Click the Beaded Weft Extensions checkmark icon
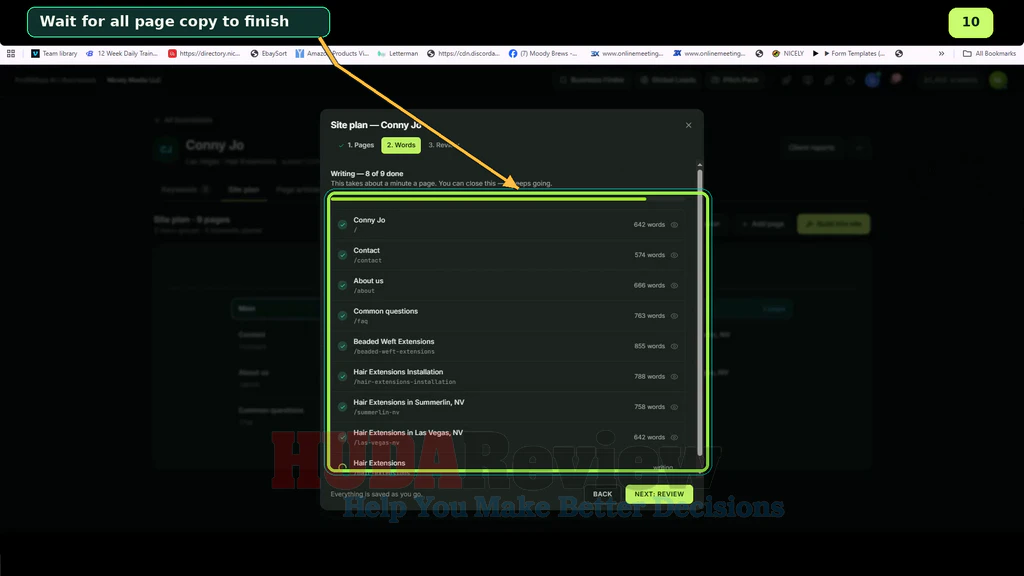 click(342, 346)
